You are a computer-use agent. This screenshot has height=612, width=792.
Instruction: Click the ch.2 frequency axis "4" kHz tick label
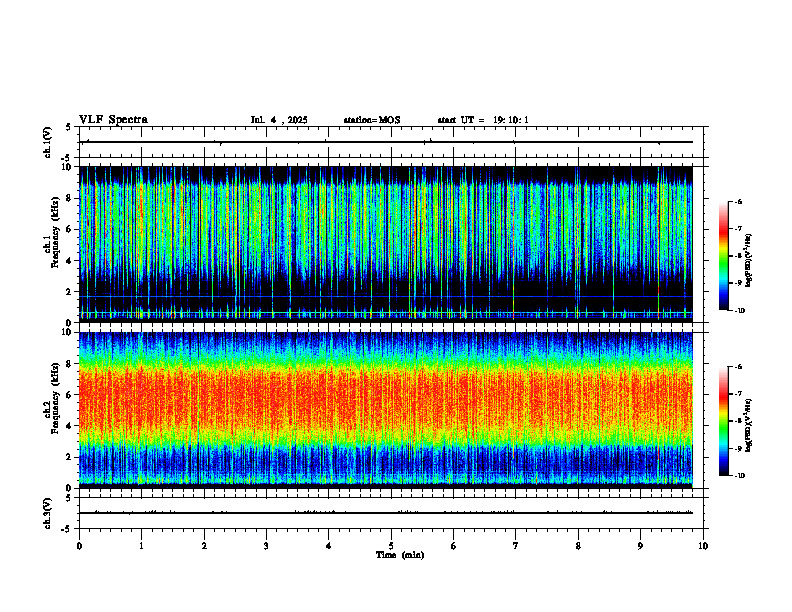[70, 427]
